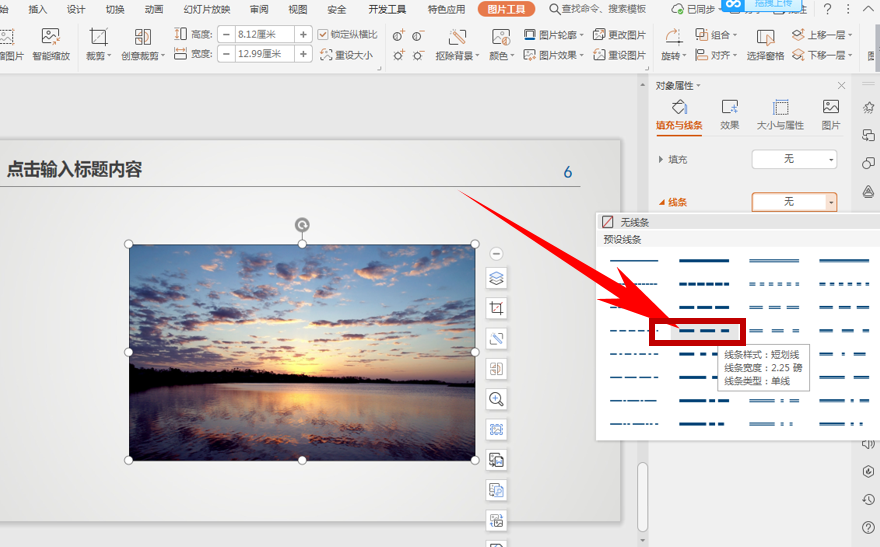
Task: Increase brightness with the sun plus icon
Action: pos(398,55)
